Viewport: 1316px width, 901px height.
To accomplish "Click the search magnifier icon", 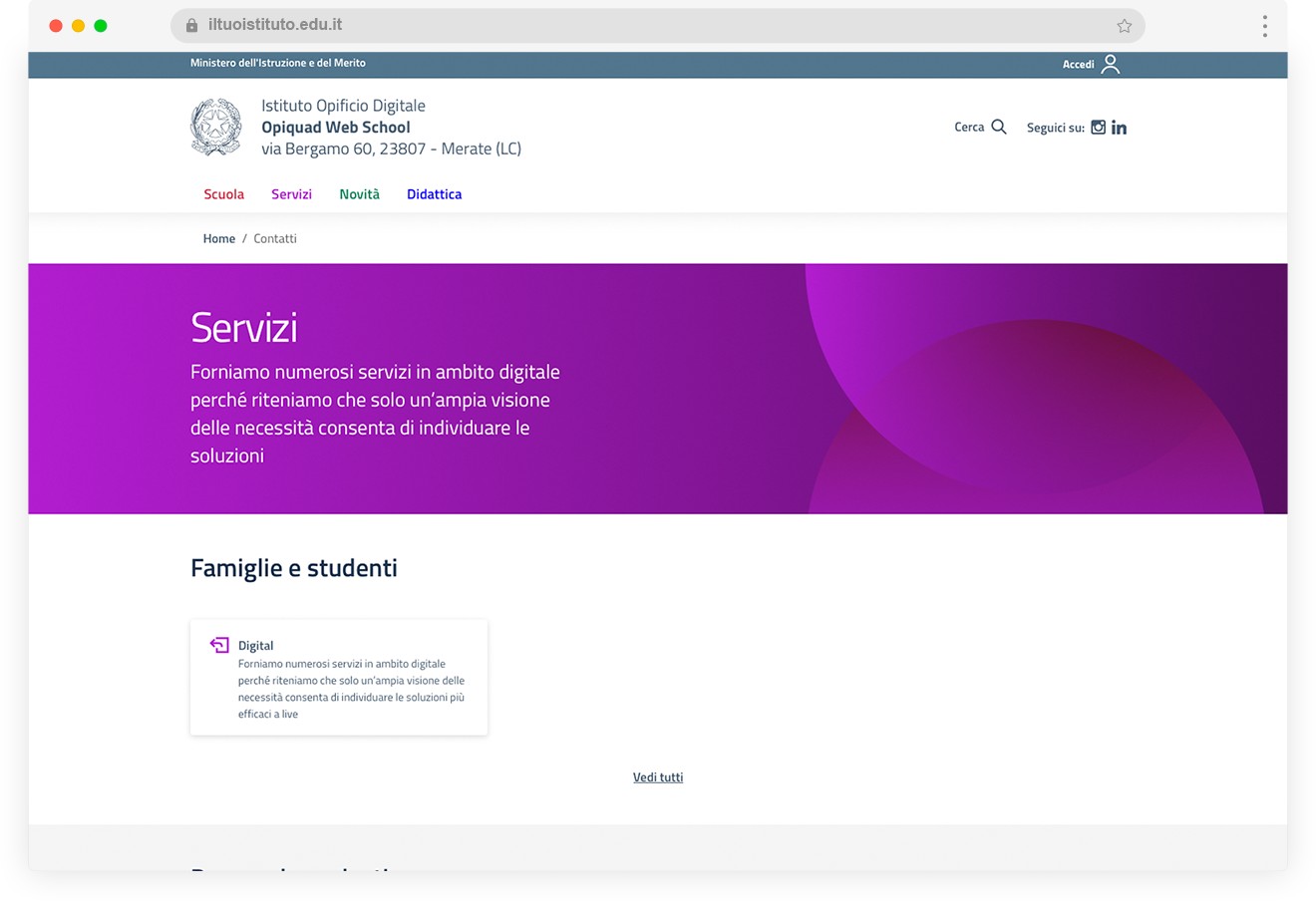I will point(999,127).
